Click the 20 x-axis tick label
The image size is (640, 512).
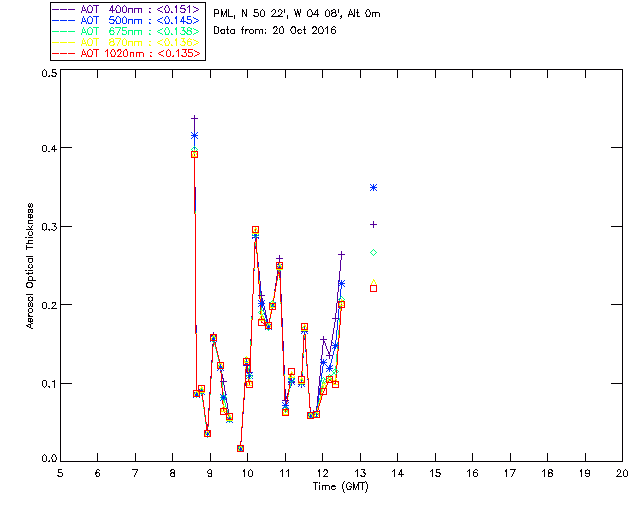[x=622, y=473]
